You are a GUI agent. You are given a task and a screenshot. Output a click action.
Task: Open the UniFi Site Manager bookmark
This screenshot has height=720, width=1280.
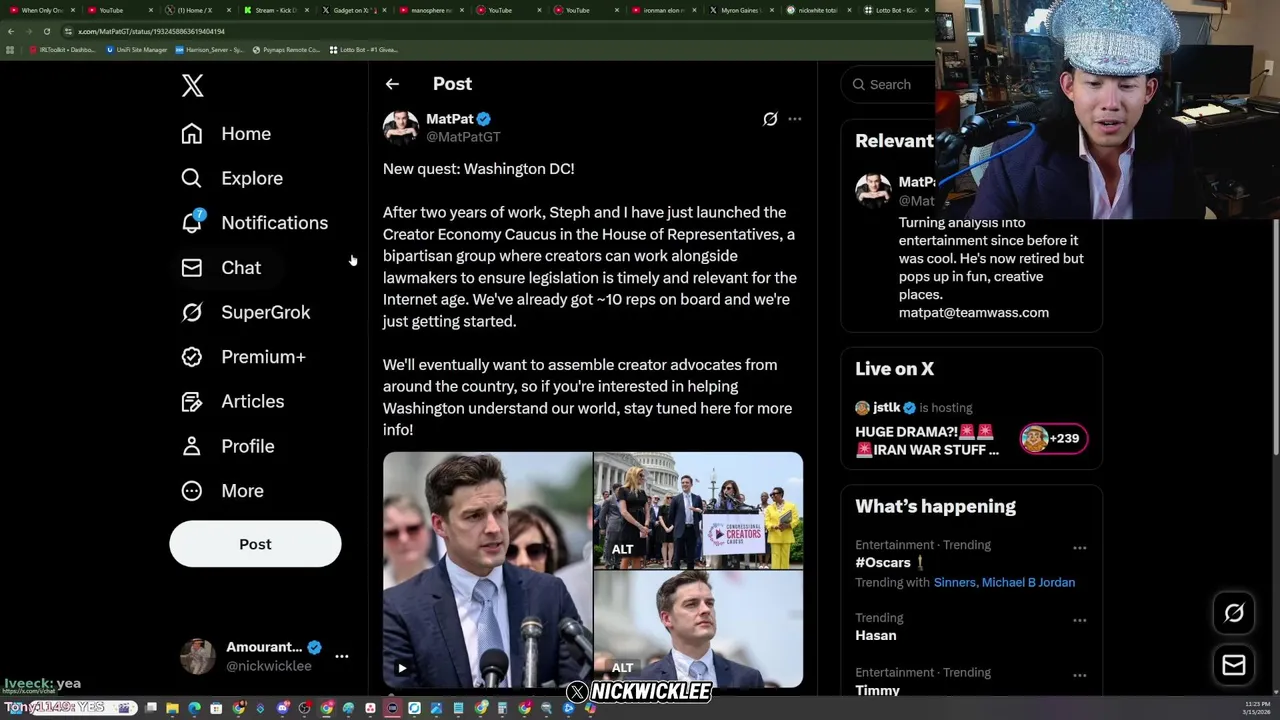pyautogui.click(x=137, y=50)
